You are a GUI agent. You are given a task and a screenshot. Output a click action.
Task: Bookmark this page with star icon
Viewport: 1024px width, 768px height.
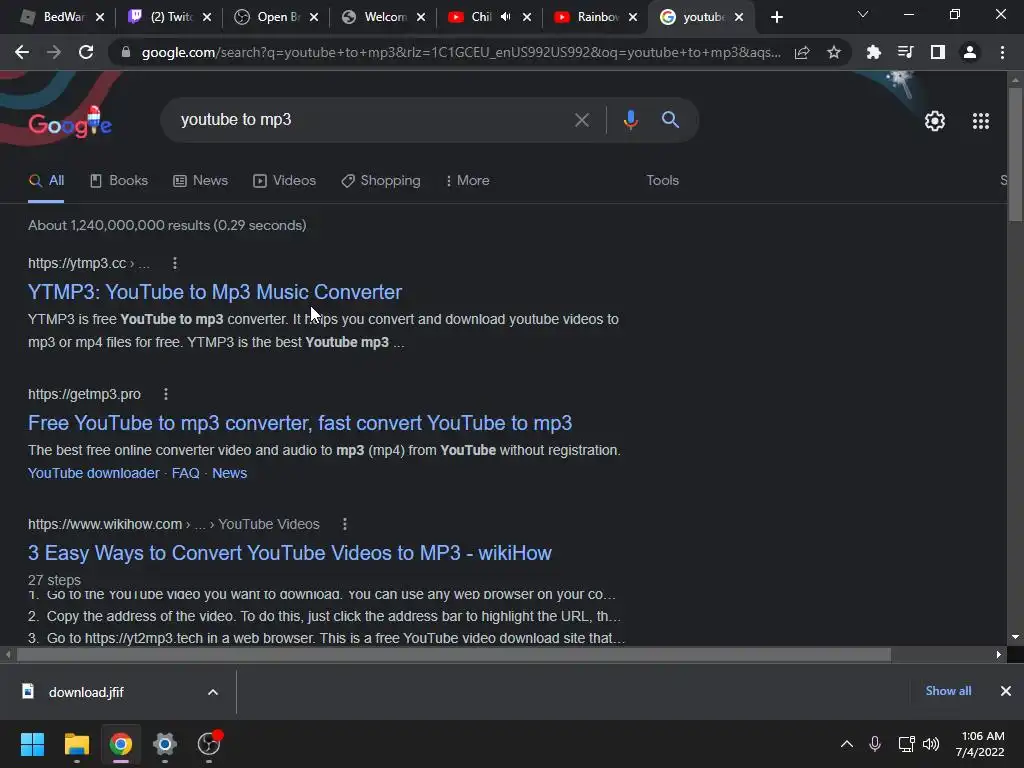[833, 52]
